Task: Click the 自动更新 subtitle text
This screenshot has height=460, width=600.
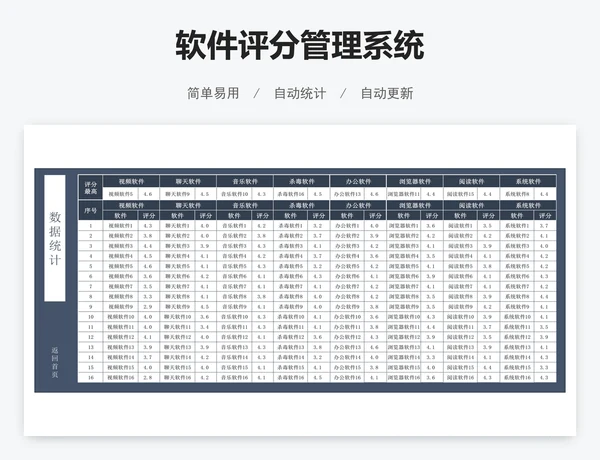Action: tap(387, 93)
